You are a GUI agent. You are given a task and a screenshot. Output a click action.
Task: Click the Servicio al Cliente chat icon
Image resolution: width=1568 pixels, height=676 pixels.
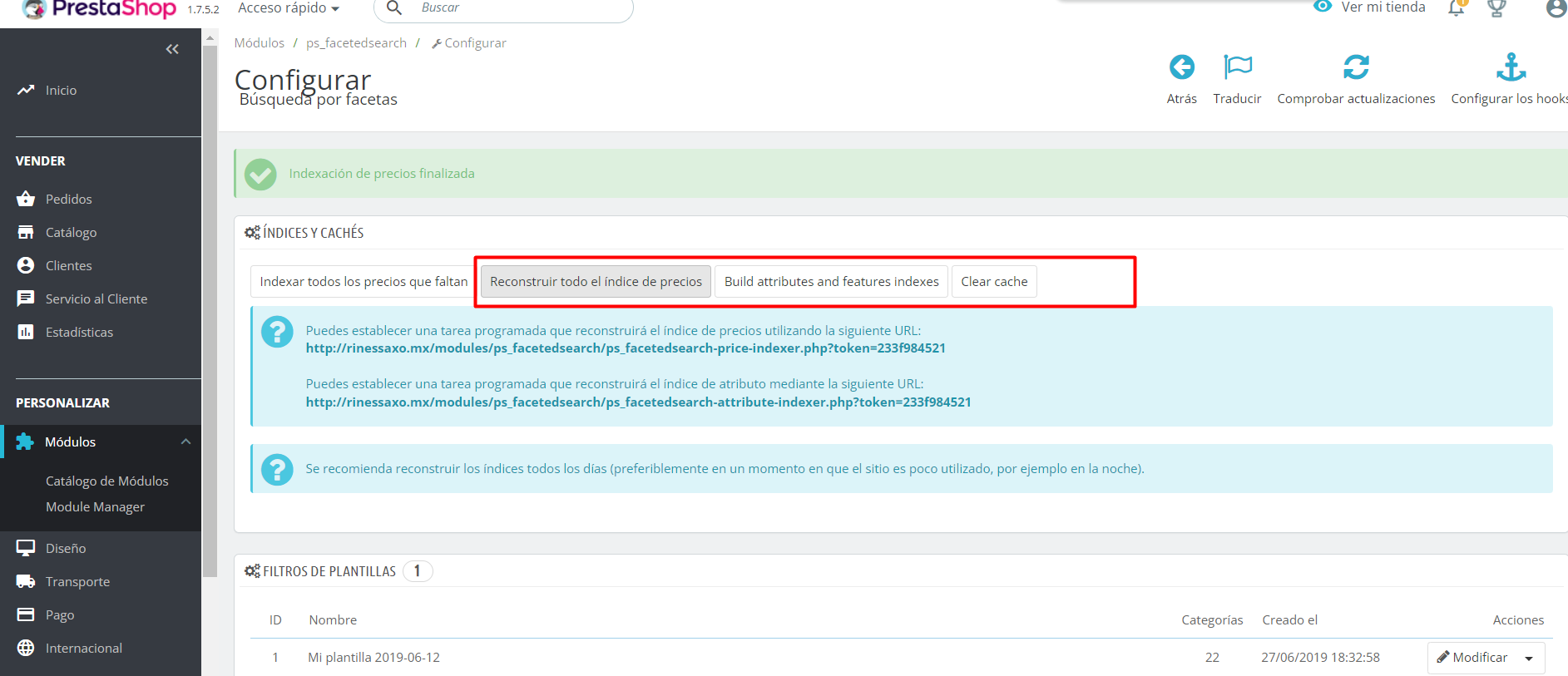click(x=26, y=299)
